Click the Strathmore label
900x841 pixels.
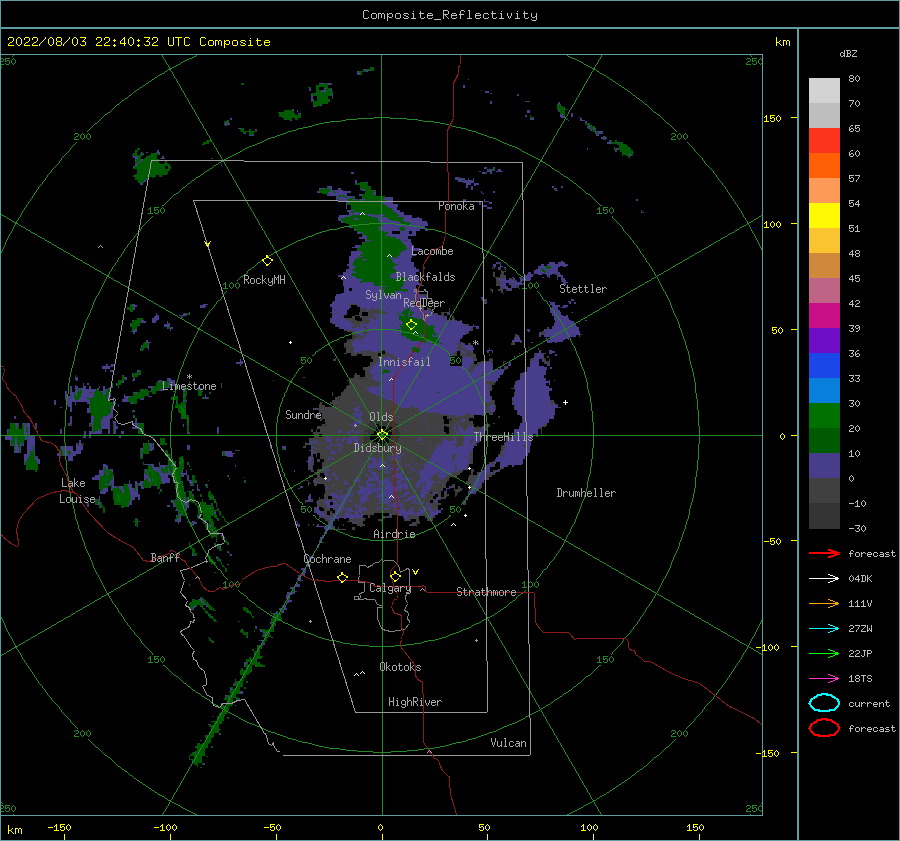click(x=486, y=592)
